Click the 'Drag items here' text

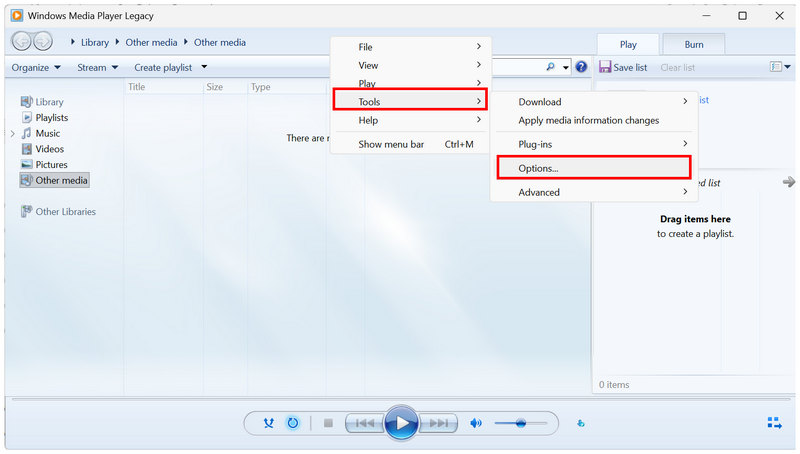click(695, 219)
